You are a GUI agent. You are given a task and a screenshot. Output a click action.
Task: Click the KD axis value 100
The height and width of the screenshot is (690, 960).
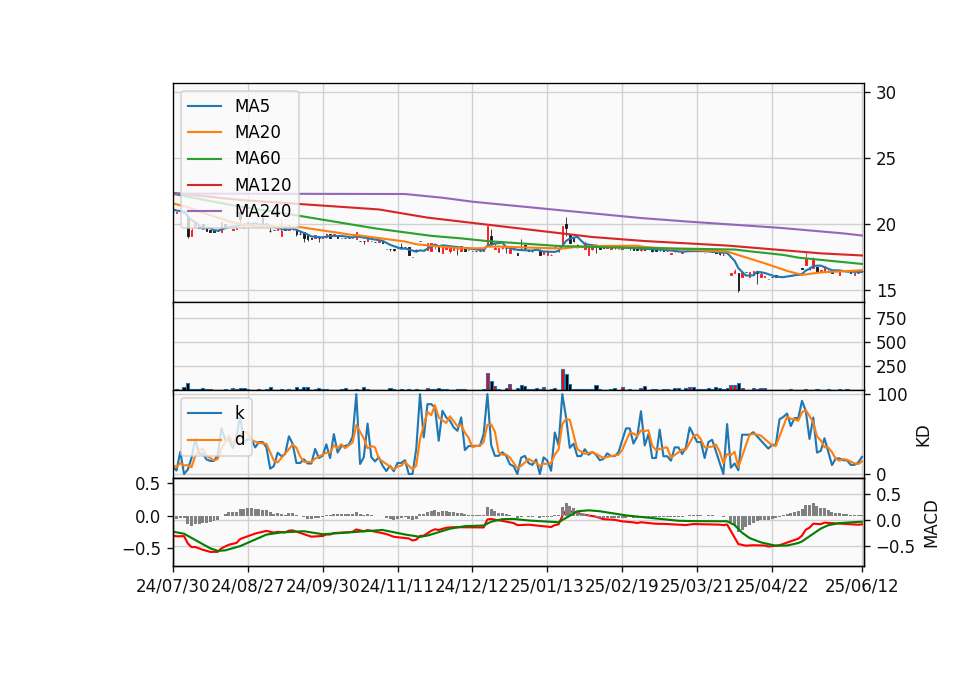point(891,395)
